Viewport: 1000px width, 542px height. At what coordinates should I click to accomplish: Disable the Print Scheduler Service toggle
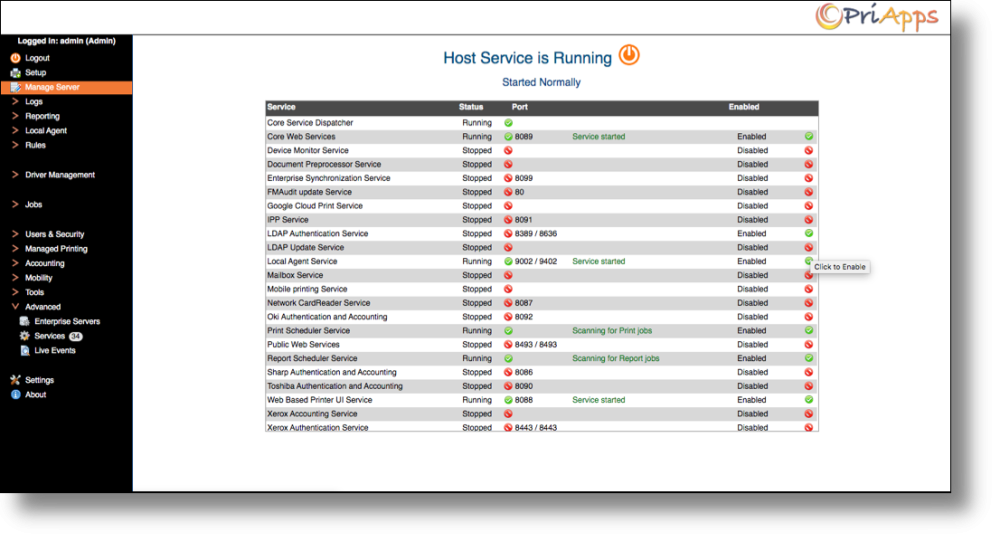point(809,331)
